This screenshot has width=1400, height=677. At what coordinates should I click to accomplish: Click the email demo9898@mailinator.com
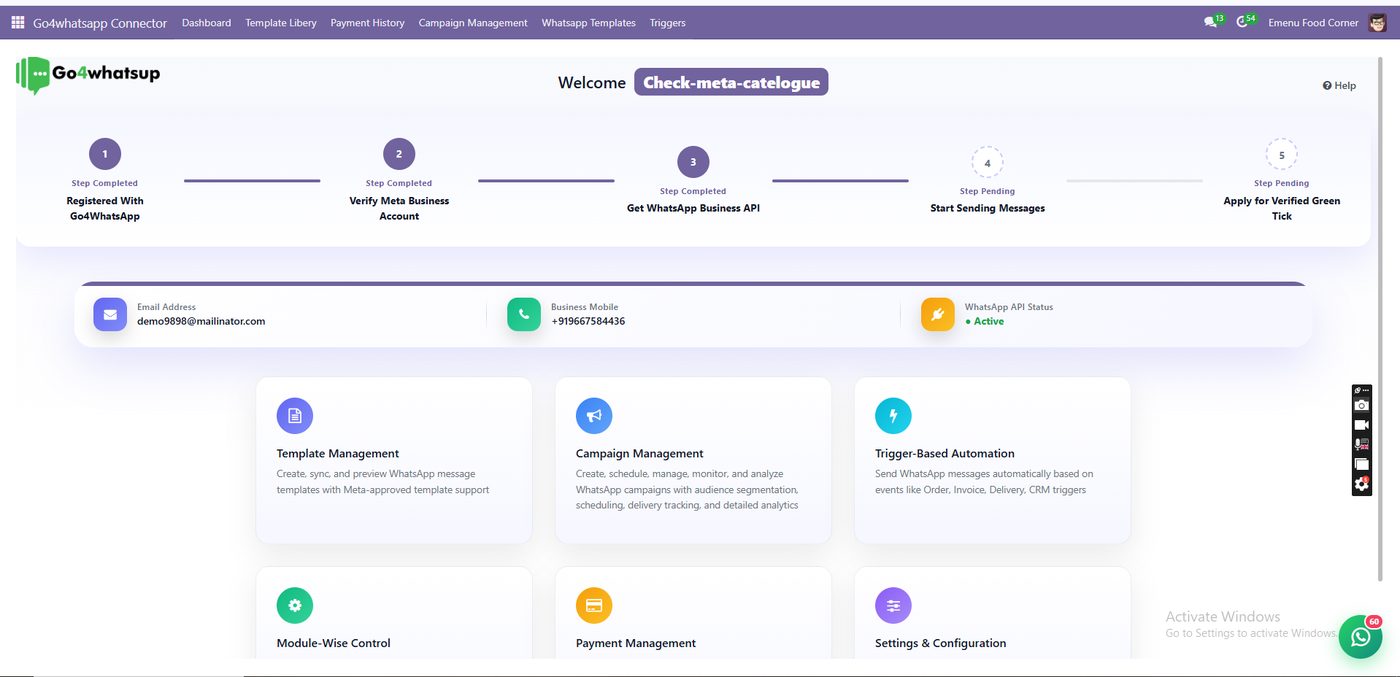coord(201,322)
